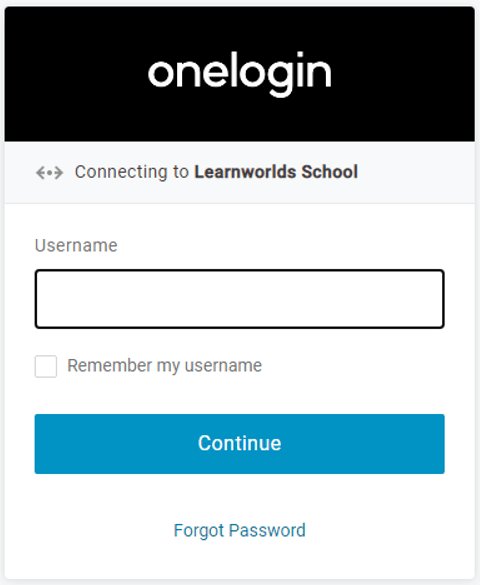Open the Forgot Password link
480x585 pixels.
(239, 530)
